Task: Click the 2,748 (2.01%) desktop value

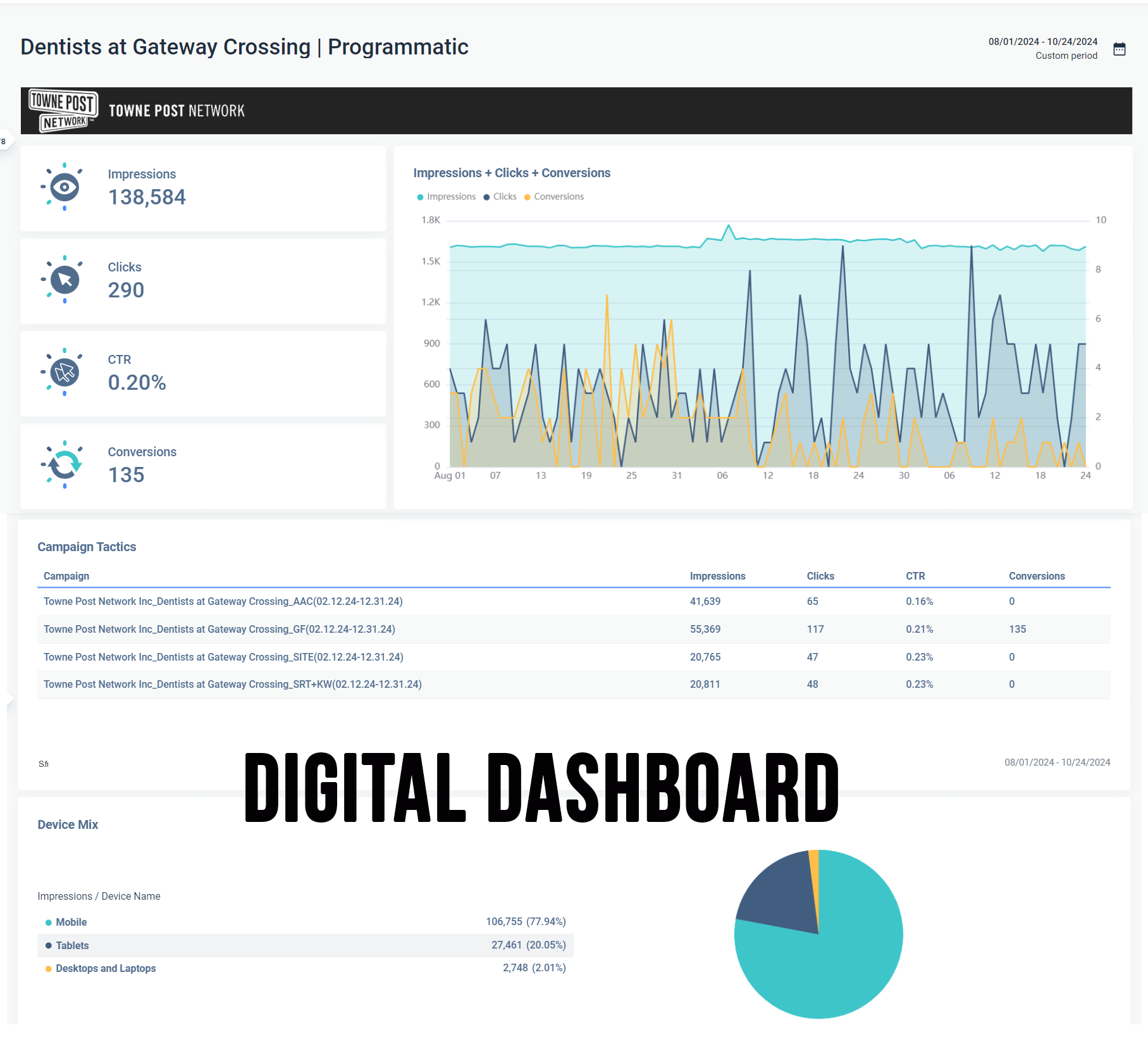Action: pyautogui.click(x=534, y=967)
